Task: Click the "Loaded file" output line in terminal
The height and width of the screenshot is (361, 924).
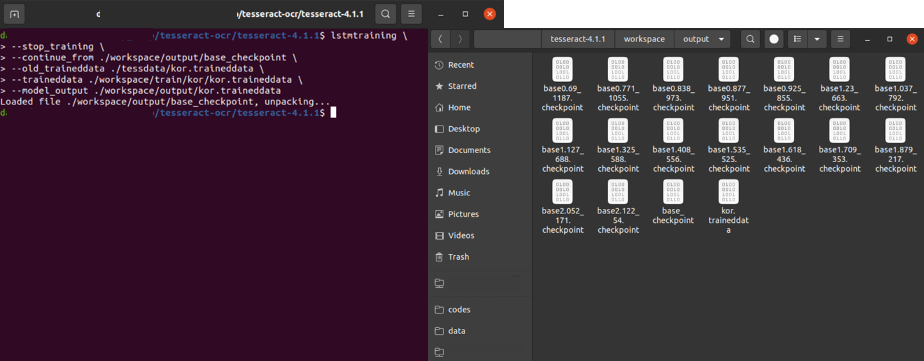Action: click(x=166, y=102)
